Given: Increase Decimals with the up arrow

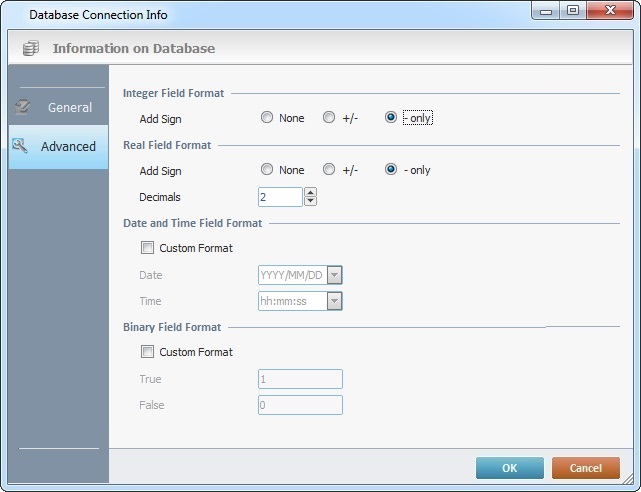Looking at the screenshot, I should (310, 192).
